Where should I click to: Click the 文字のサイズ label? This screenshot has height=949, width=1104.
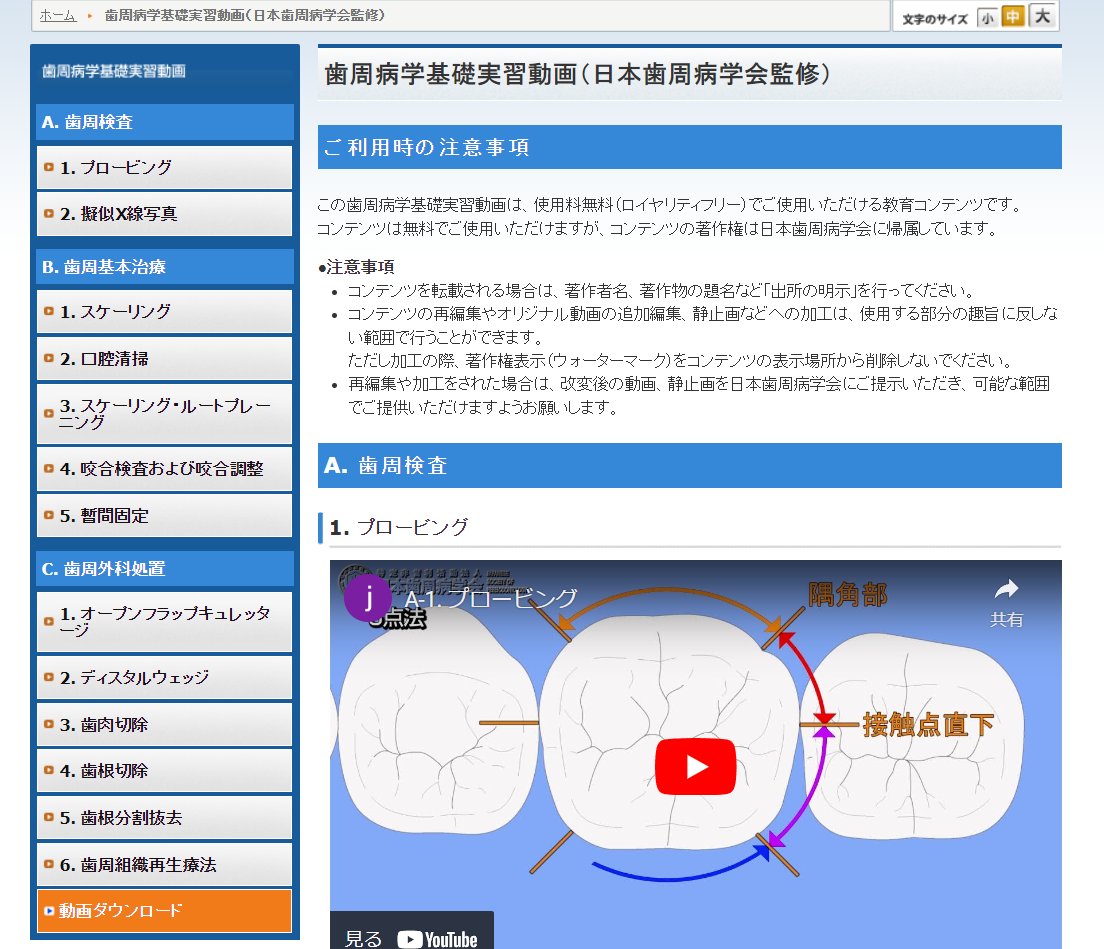(x=935, y=19)
